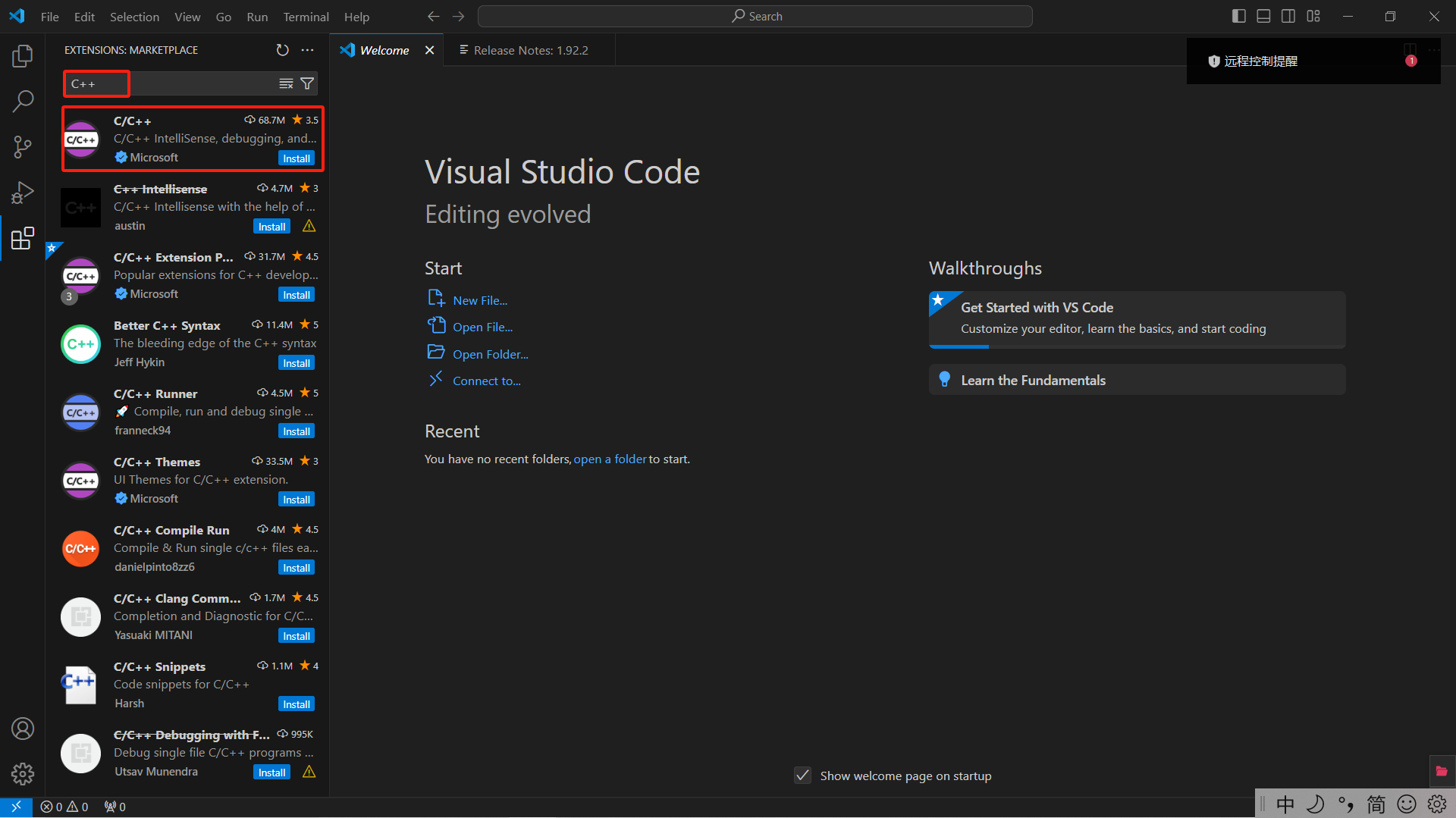Viewport: 1456px width, 818px height.
Task: Click the top command center search box
Action: click(755, 17)
